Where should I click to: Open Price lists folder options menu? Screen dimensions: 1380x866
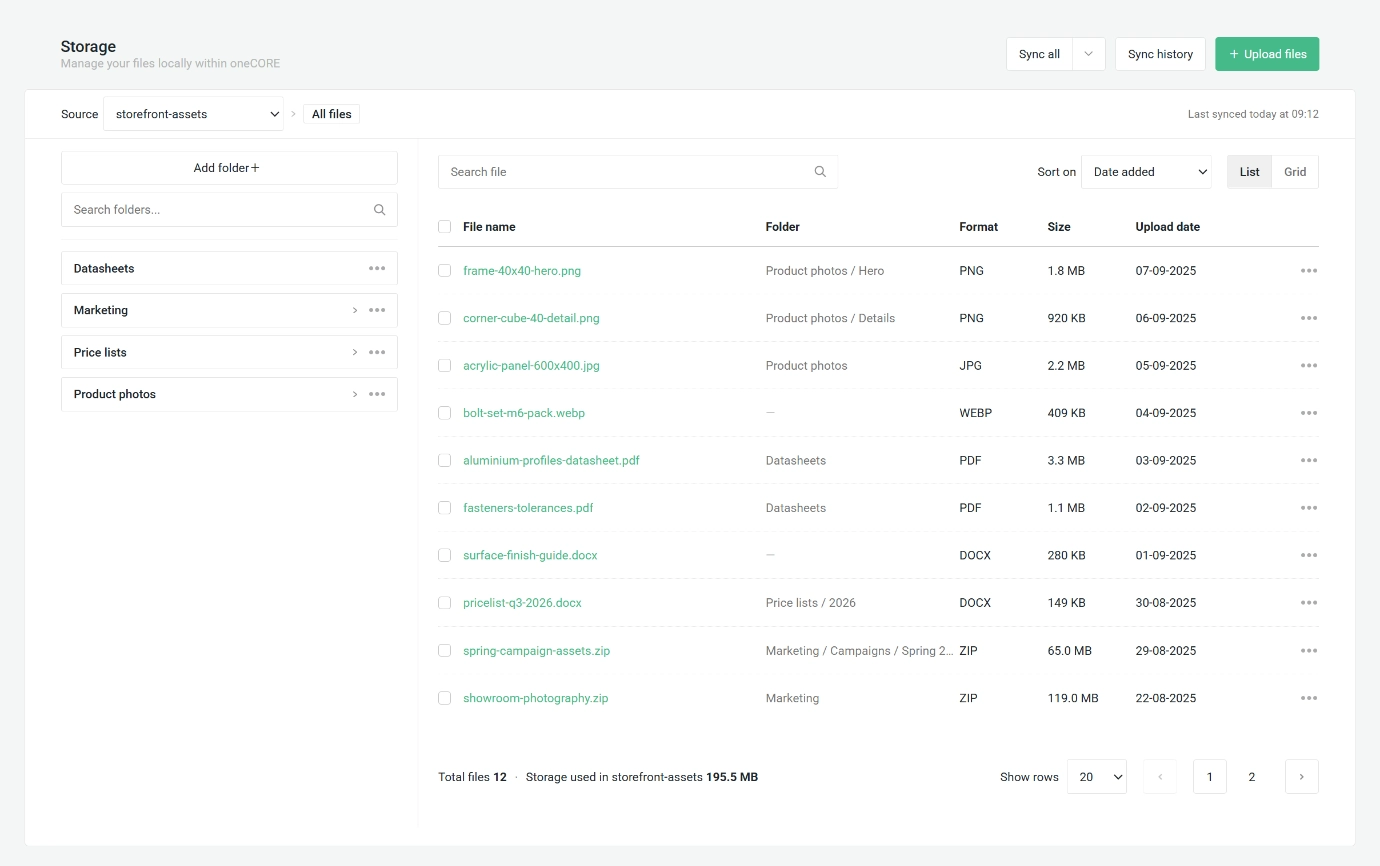point(377,352)
